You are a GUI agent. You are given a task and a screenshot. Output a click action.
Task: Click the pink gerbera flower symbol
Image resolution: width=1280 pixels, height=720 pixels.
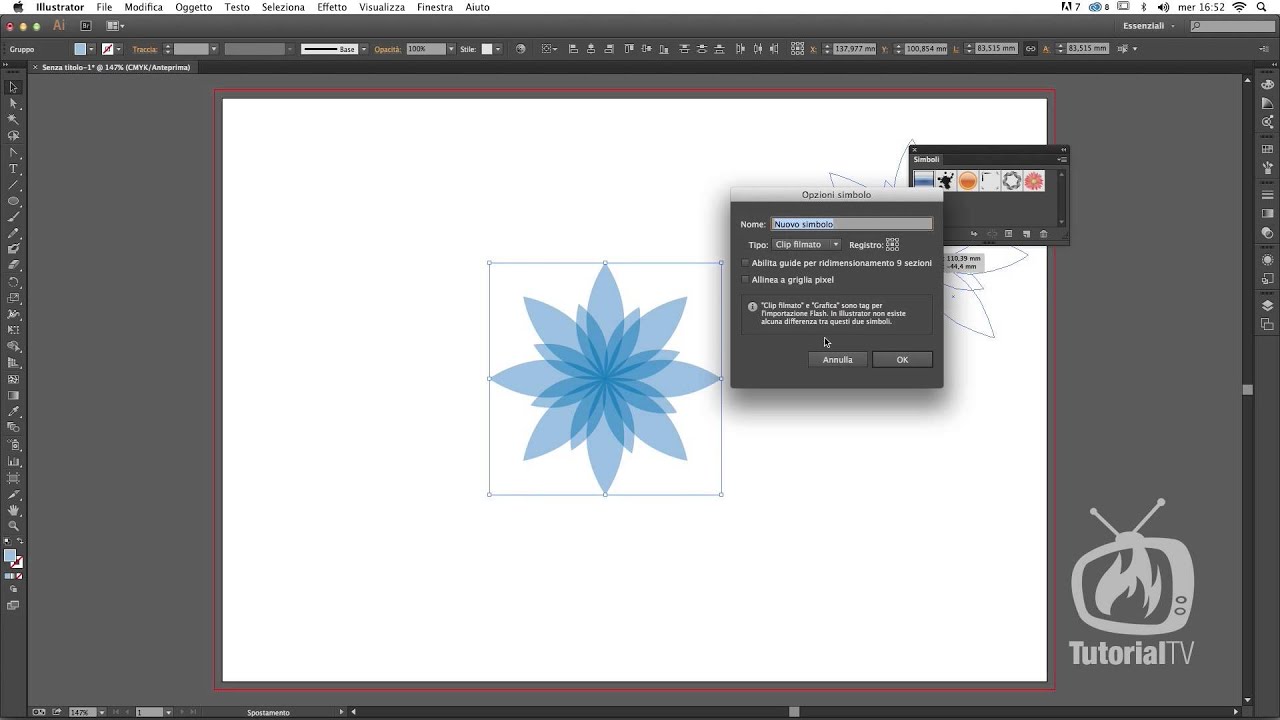click(1034, 180)
